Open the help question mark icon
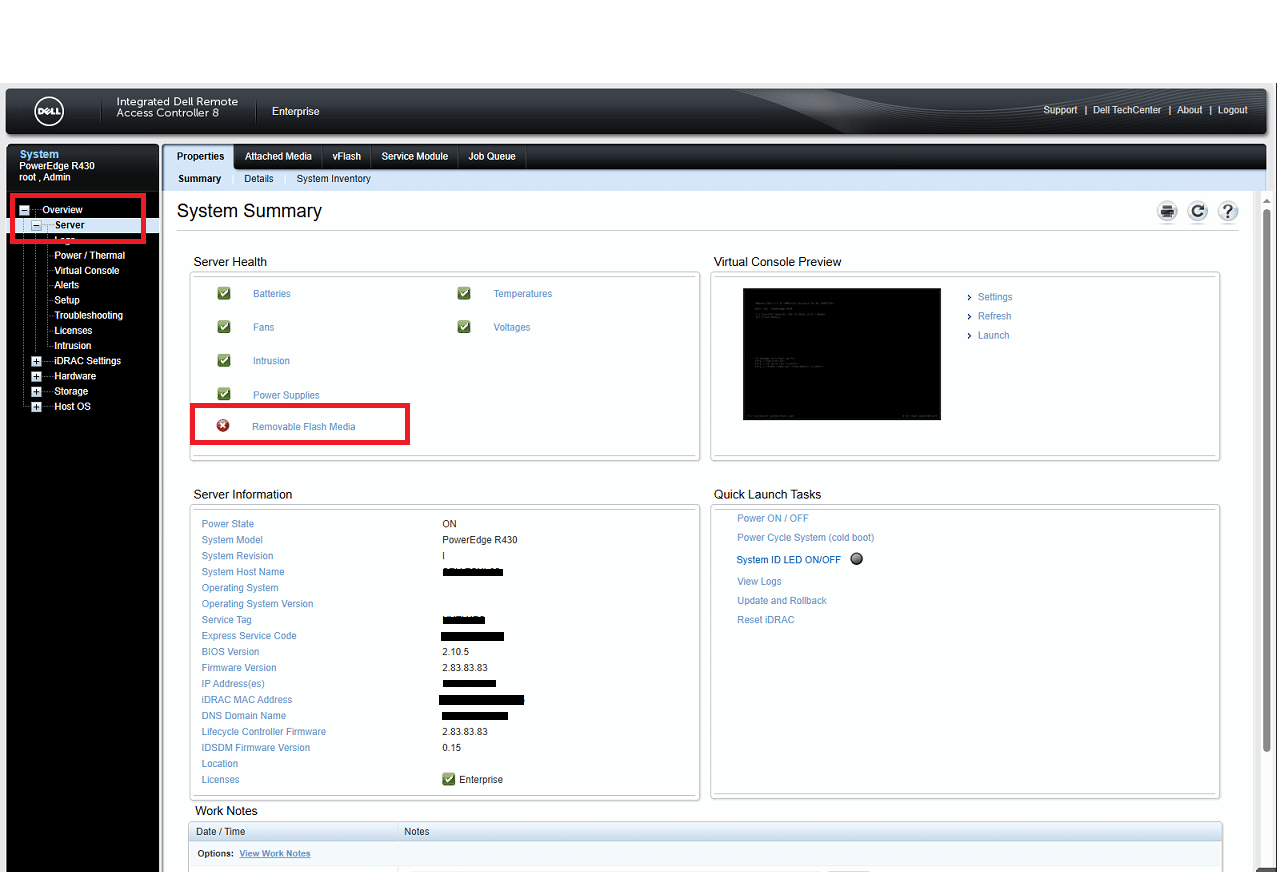 pos(1228,211)
